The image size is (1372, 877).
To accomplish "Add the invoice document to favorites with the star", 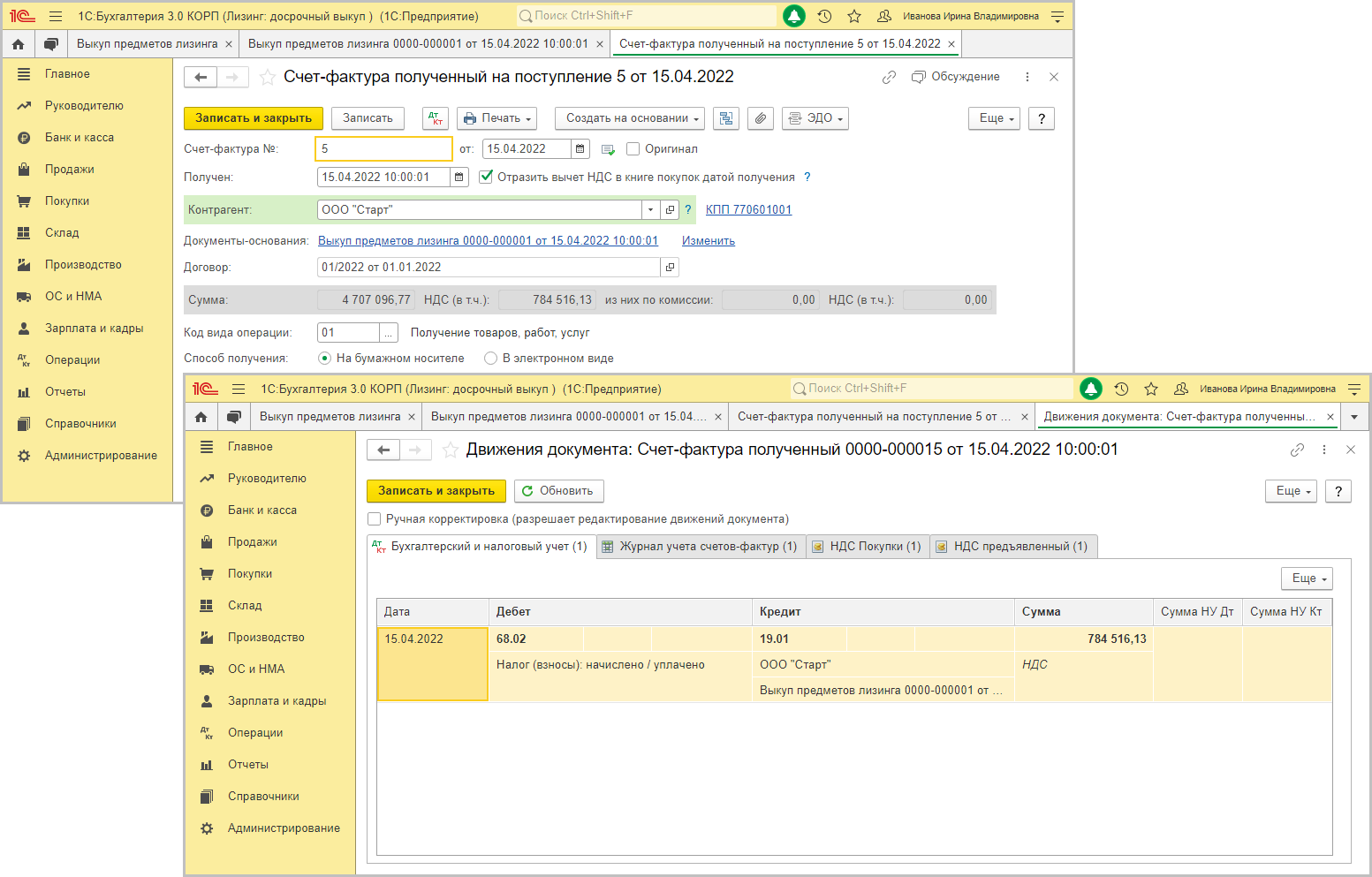I will coord(267,78).
